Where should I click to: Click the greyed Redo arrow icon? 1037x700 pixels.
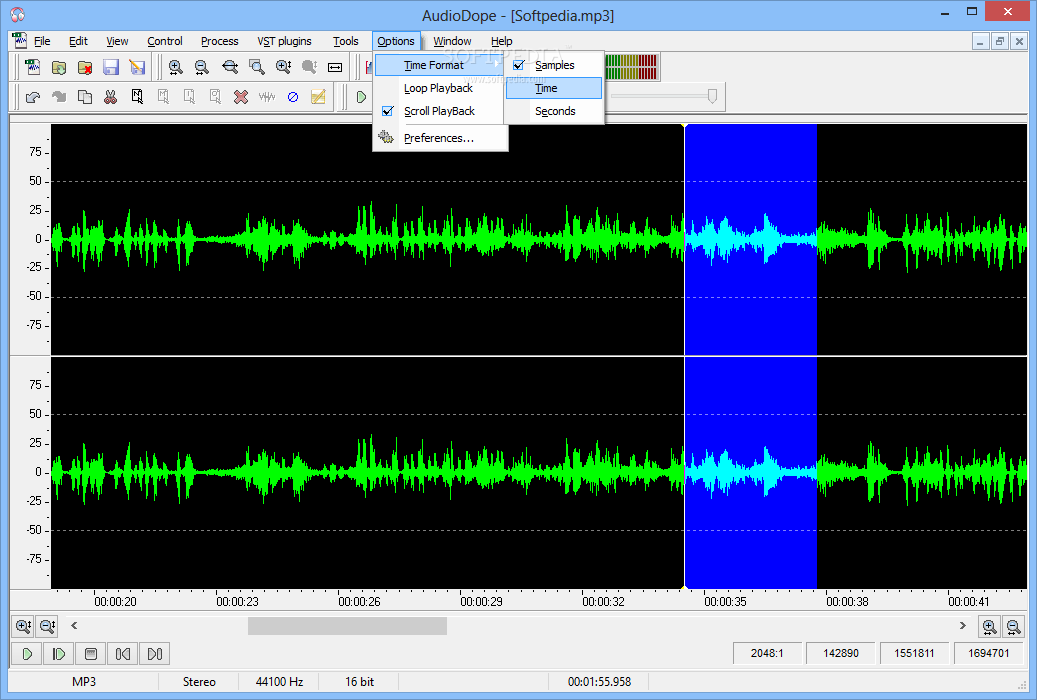59,97
